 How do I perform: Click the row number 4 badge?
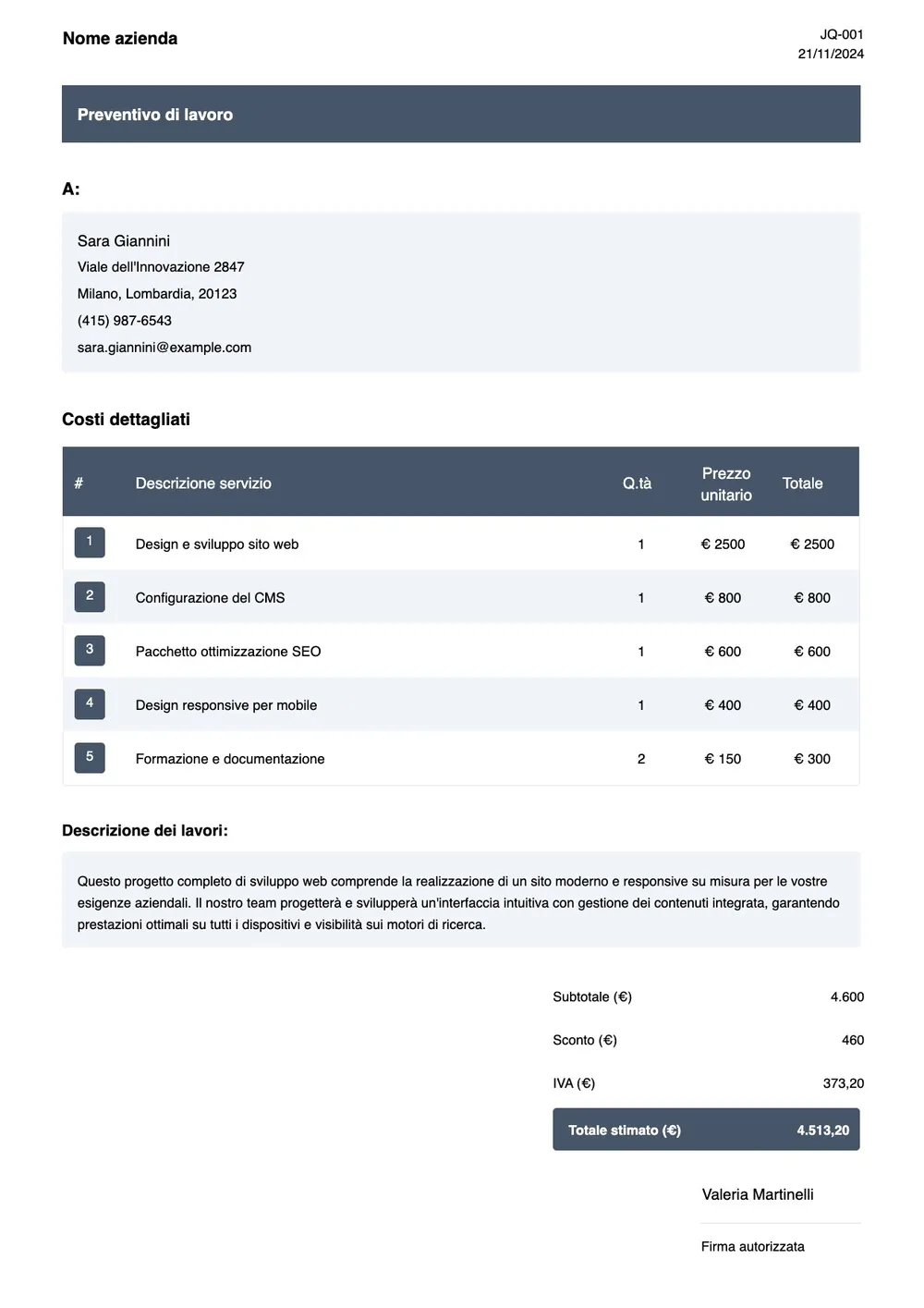pyautogui.click(x=90, y=703)
